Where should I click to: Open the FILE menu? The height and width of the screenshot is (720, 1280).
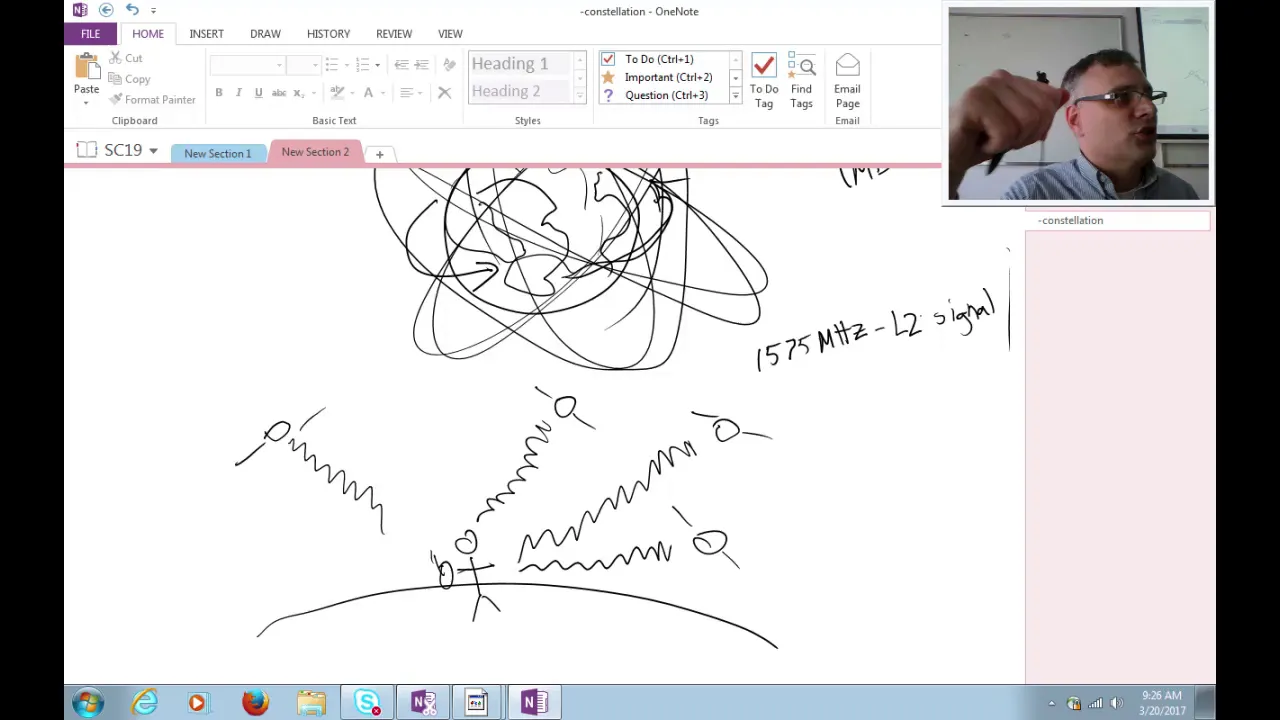90,34
